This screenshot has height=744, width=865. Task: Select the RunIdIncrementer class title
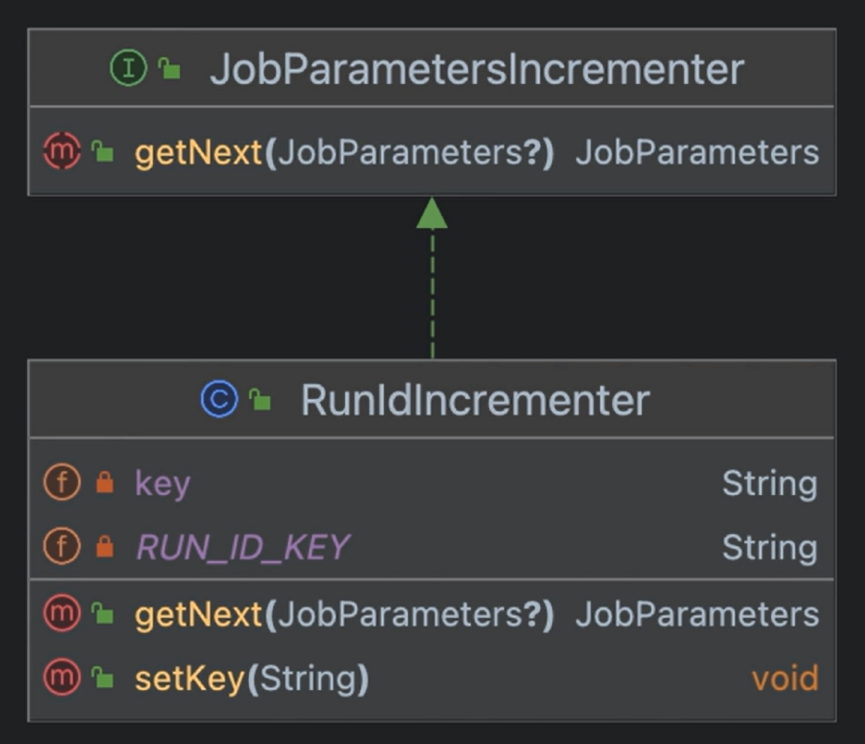point(475,400)
